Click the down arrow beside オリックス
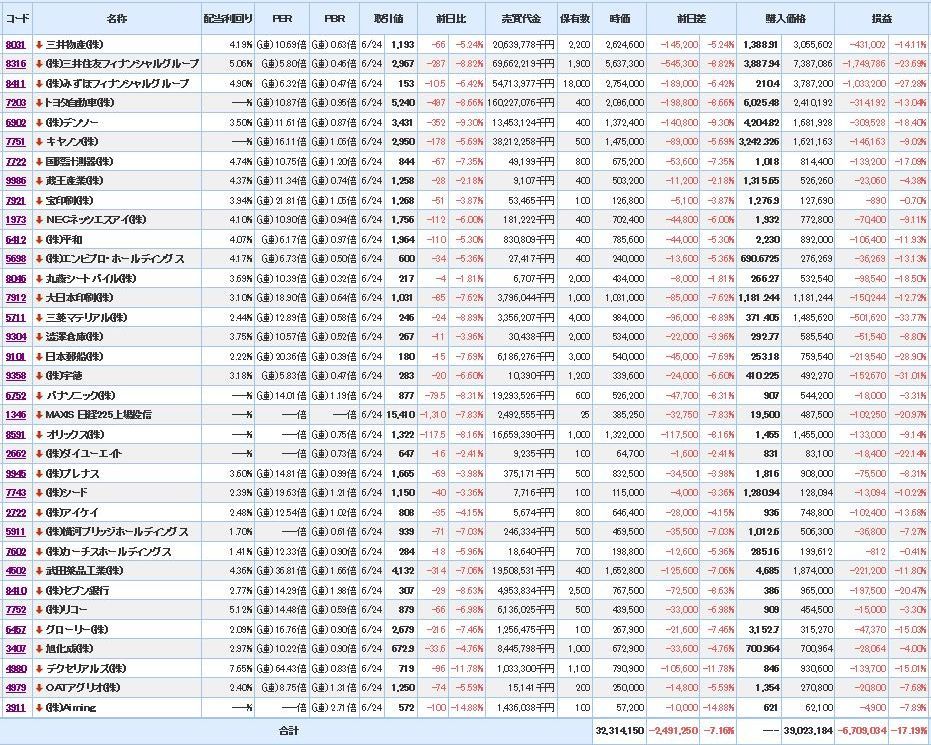 pyautogui.click(x=38, y=434)
